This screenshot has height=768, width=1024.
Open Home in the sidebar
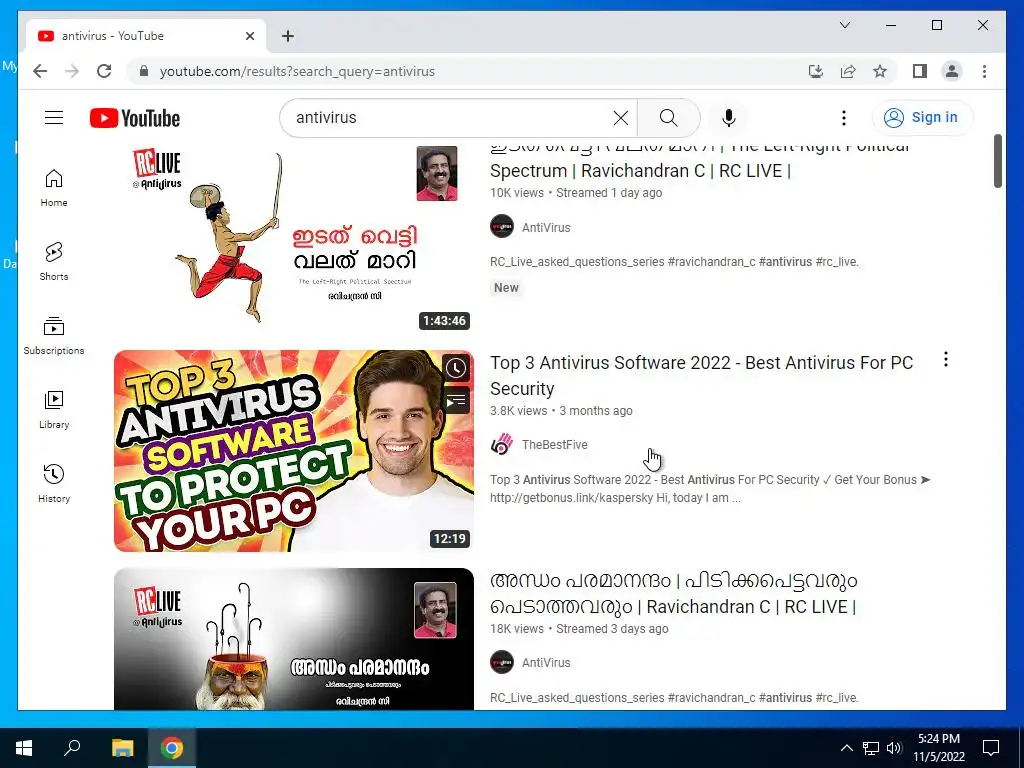tap(54, 188)
